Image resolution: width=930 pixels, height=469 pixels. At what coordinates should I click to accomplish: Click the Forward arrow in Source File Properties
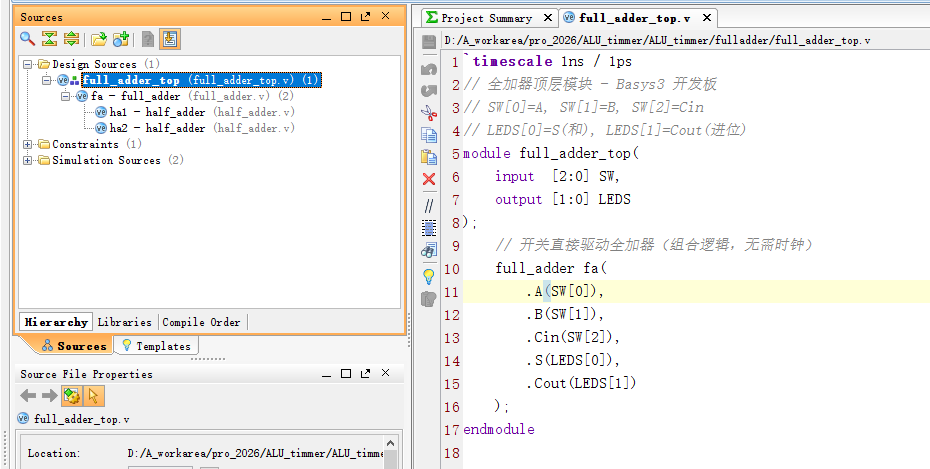point(49,395)
